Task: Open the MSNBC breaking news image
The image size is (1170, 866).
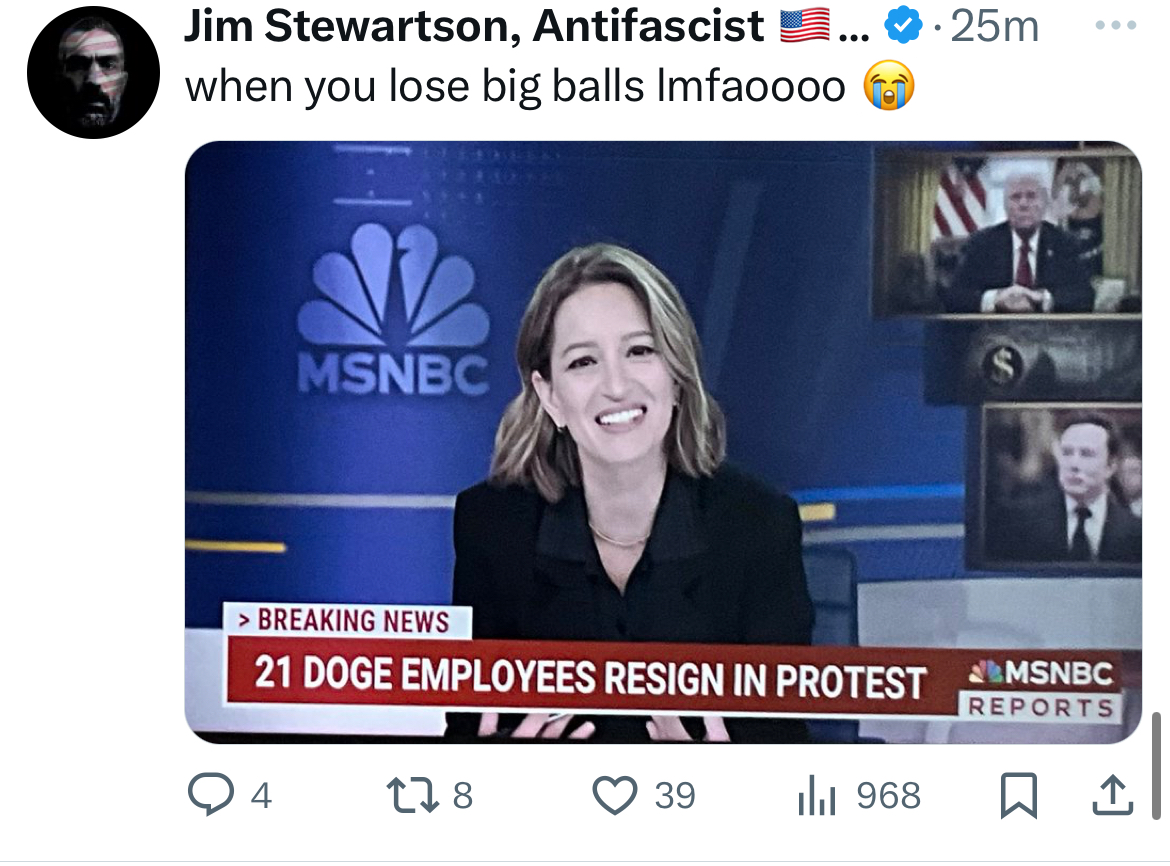Action: pos(663,442)
